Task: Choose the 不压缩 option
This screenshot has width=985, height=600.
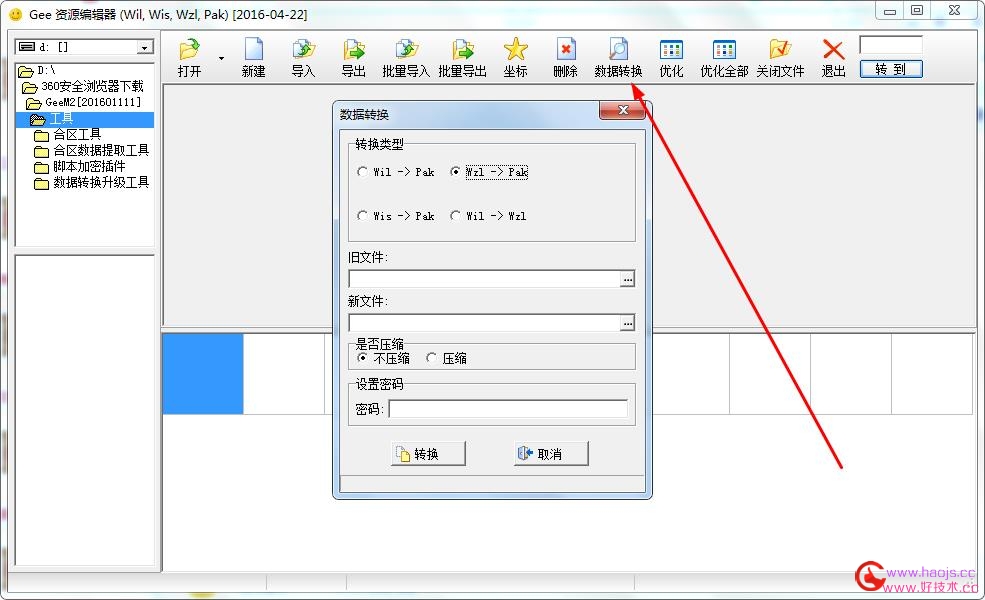Action: click(x=383, y=358)
